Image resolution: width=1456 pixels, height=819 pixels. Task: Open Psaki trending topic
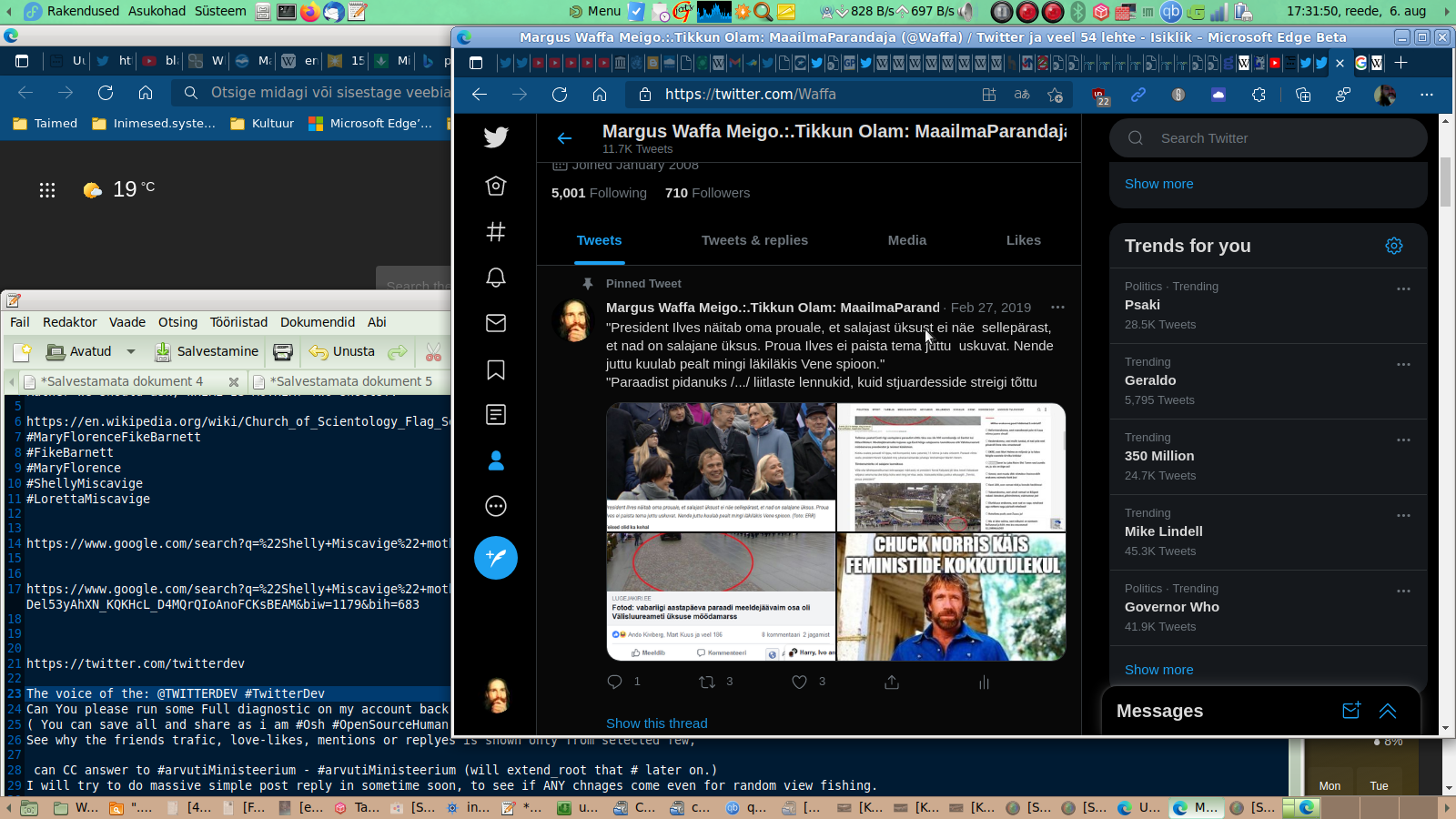tap(1268, 306)
